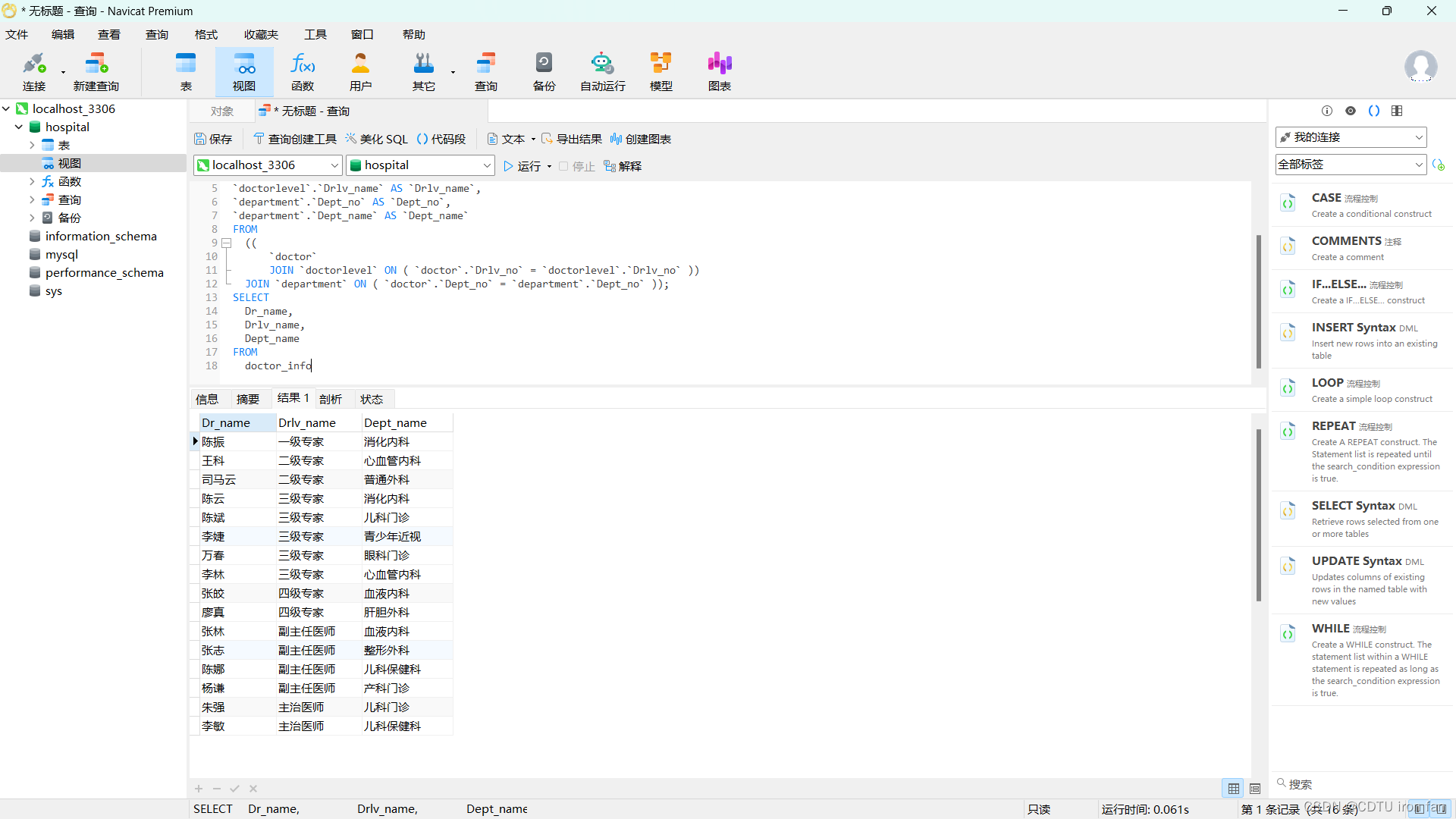
Task: Click Save (保存) in query toolbar
Action: pyautogui.click(x=213, y=139)
